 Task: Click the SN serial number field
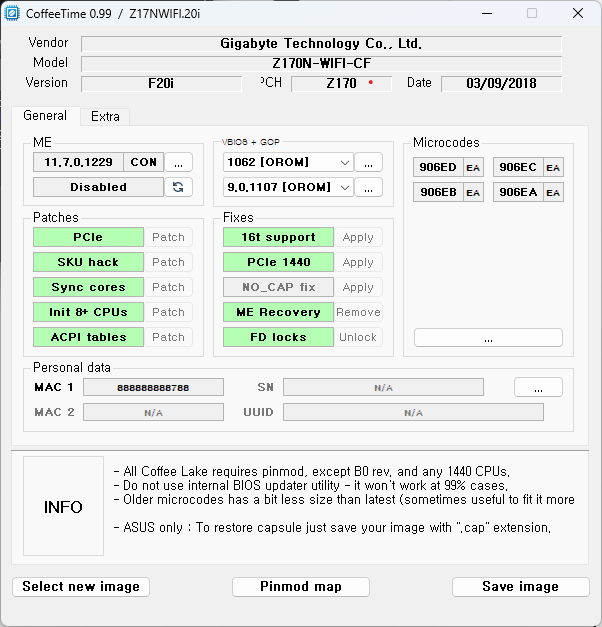pos(383,387)
